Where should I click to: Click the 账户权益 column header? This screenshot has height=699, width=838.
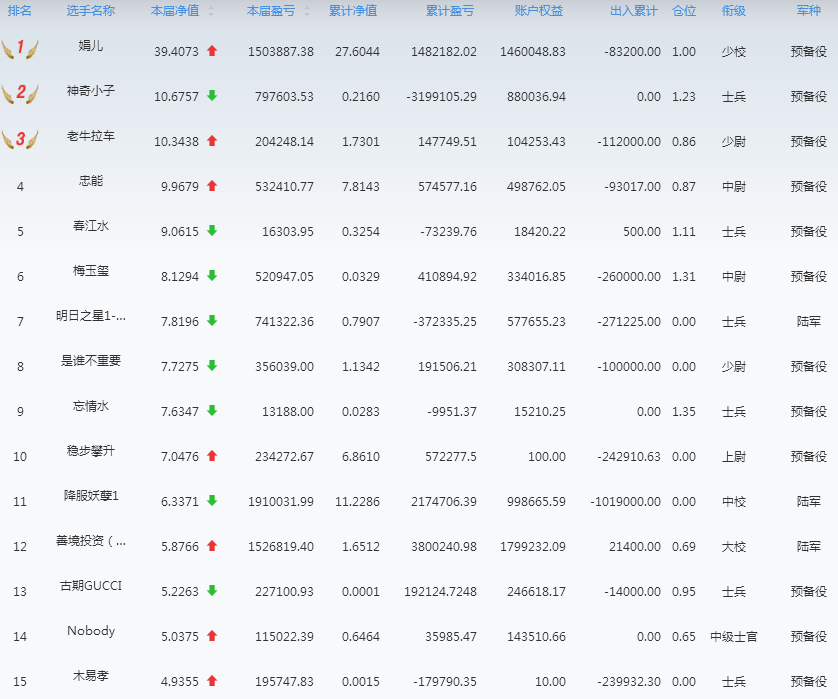[539, 12]
